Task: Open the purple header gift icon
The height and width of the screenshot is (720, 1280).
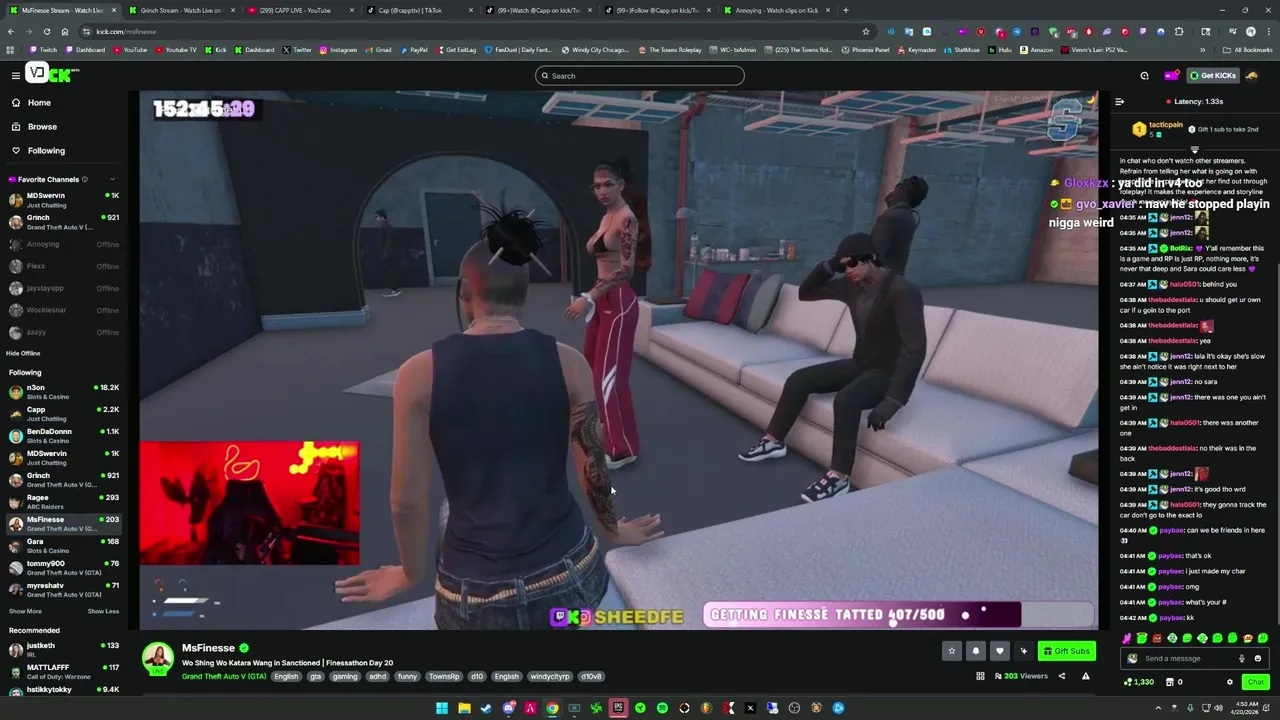Action: [1171, 76]
